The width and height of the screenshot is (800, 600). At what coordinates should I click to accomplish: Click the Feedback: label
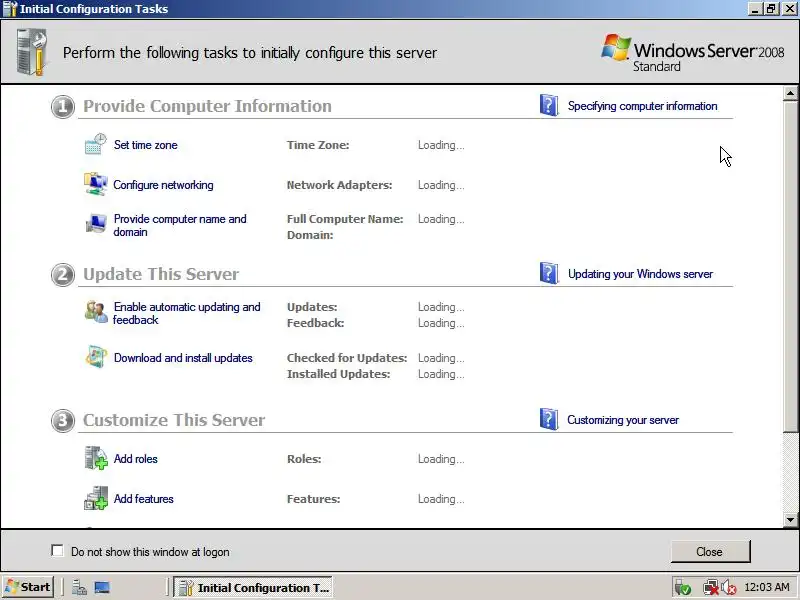[x=315, y=323]
